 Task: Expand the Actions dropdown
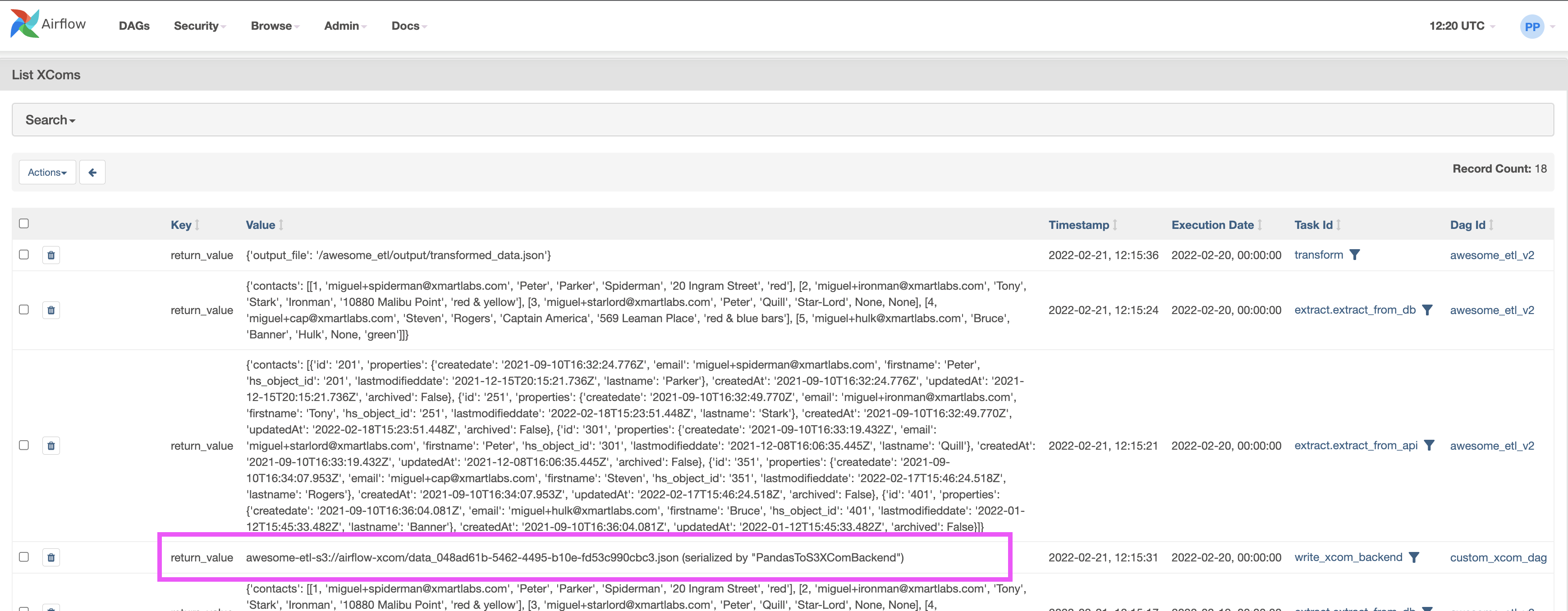(45, 172)
